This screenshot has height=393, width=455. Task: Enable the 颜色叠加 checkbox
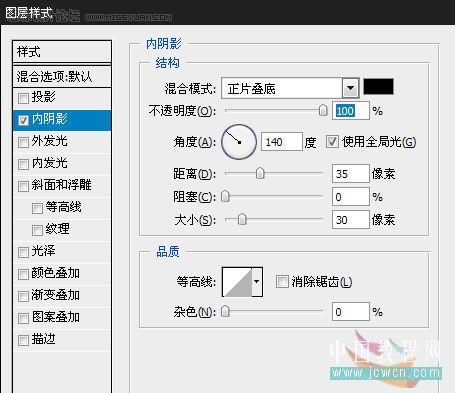point(23,274)
